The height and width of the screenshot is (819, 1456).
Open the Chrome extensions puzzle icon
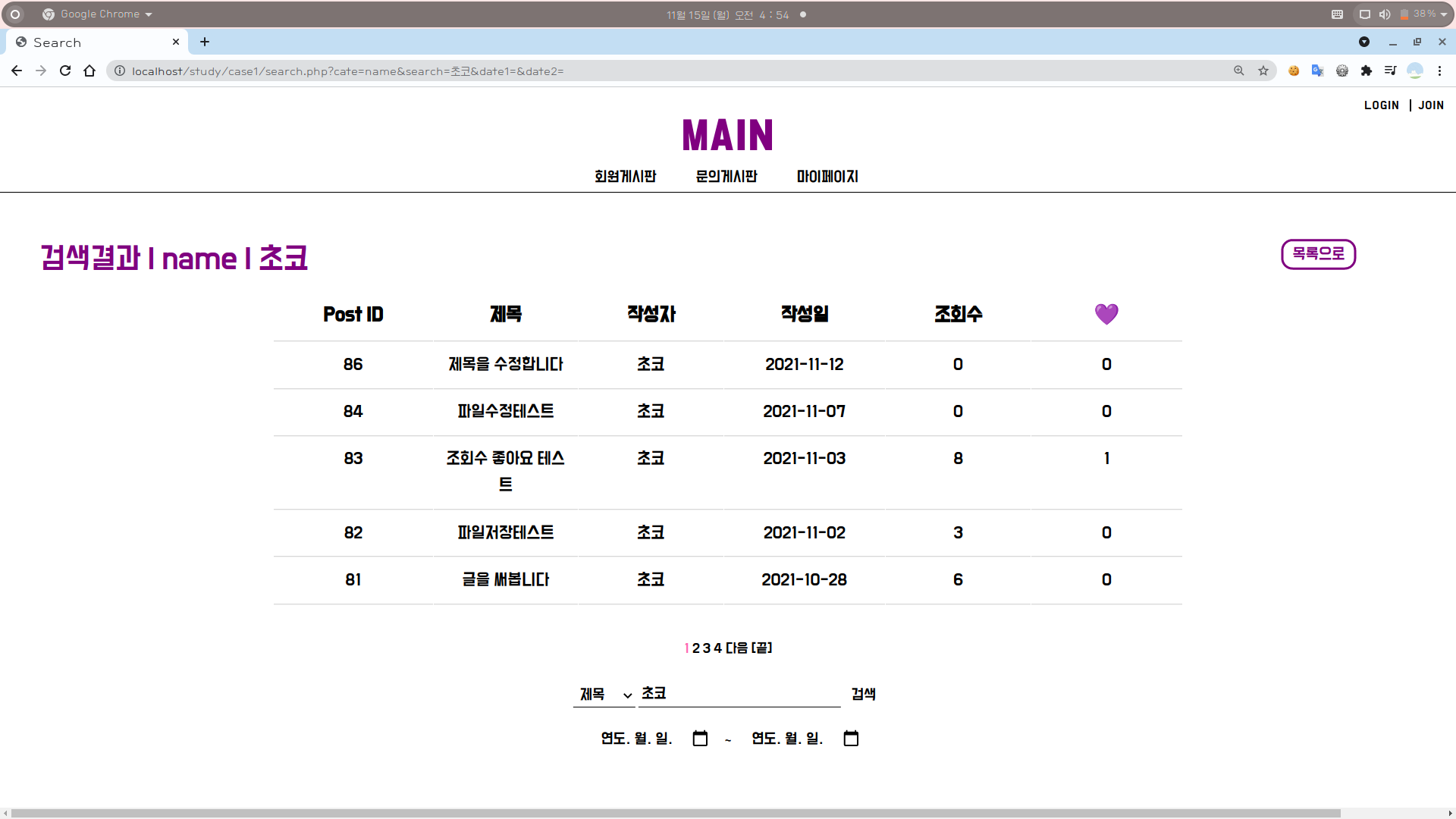(x=1367, y=71)
